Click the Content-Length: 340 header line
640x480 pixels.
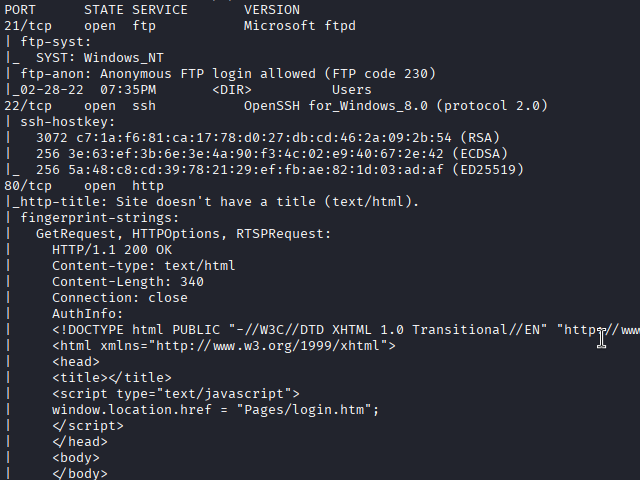pos(128,281)
